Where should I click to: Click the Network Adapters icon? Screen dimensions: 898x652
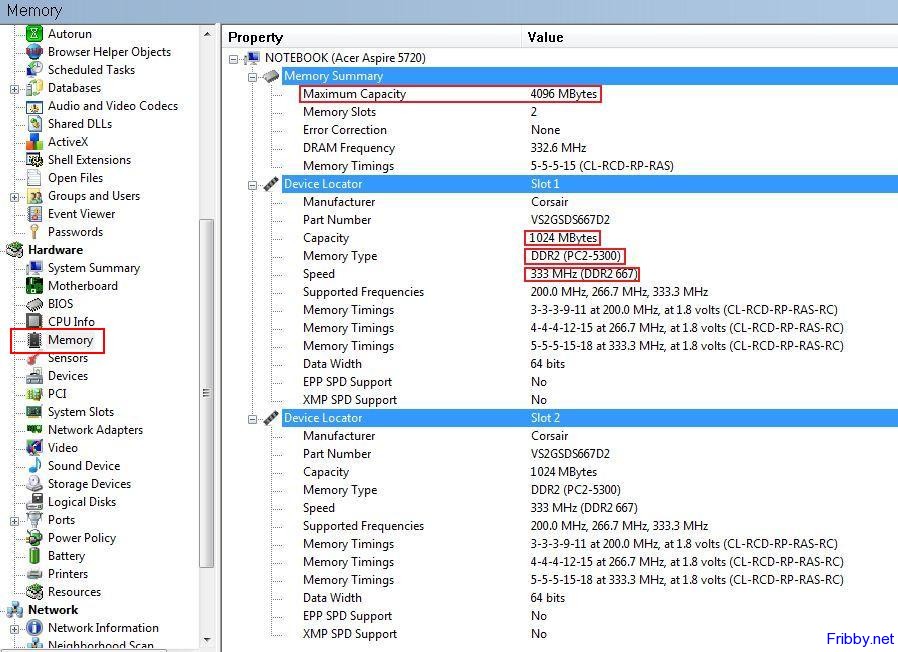[34, 430]
